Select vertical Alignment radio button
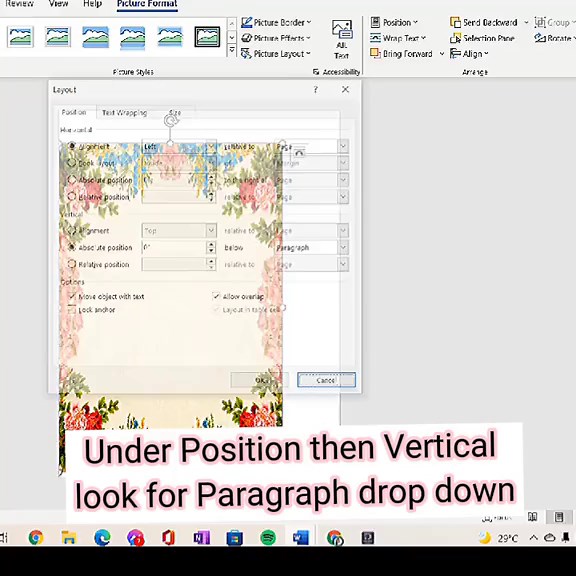 [72, 231]
